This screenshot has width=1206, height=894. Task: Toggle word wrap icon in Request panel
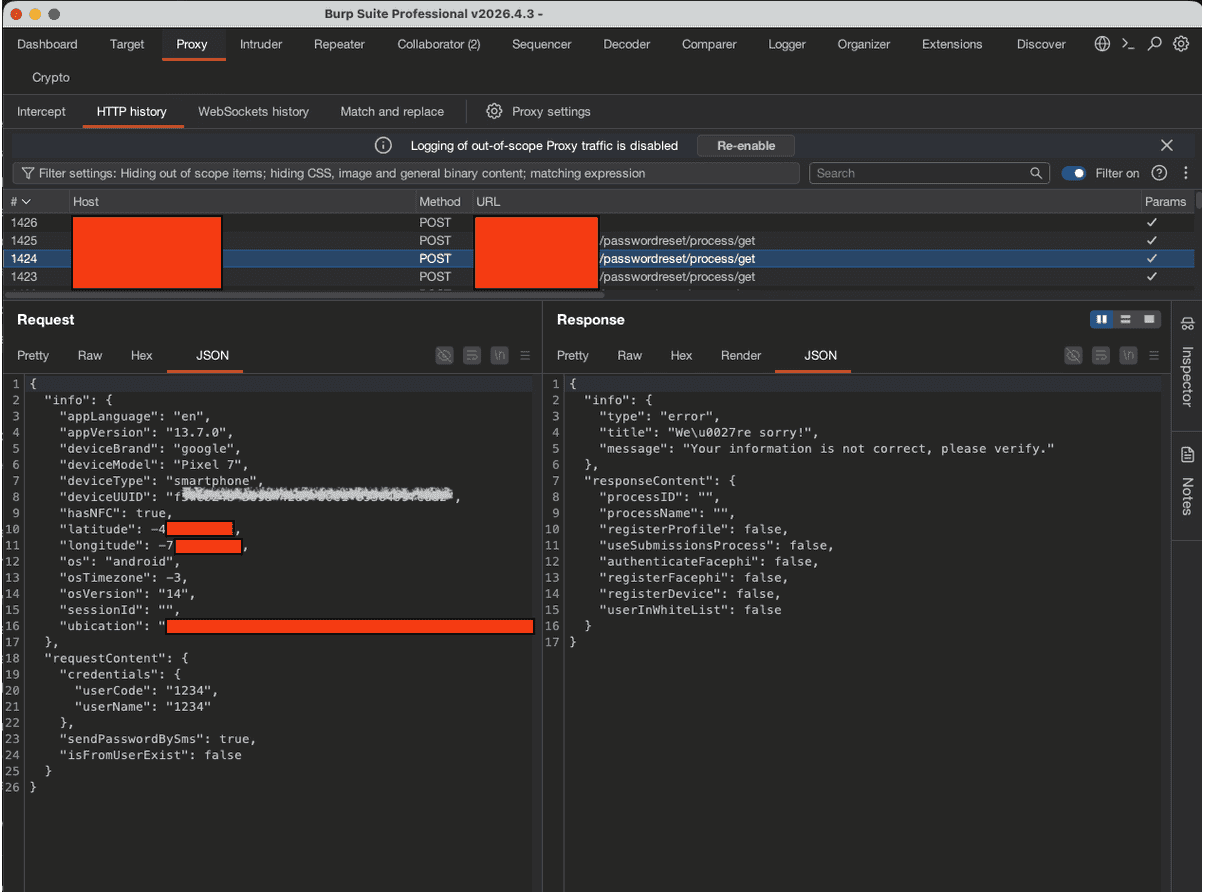click(x=472, y=355)
